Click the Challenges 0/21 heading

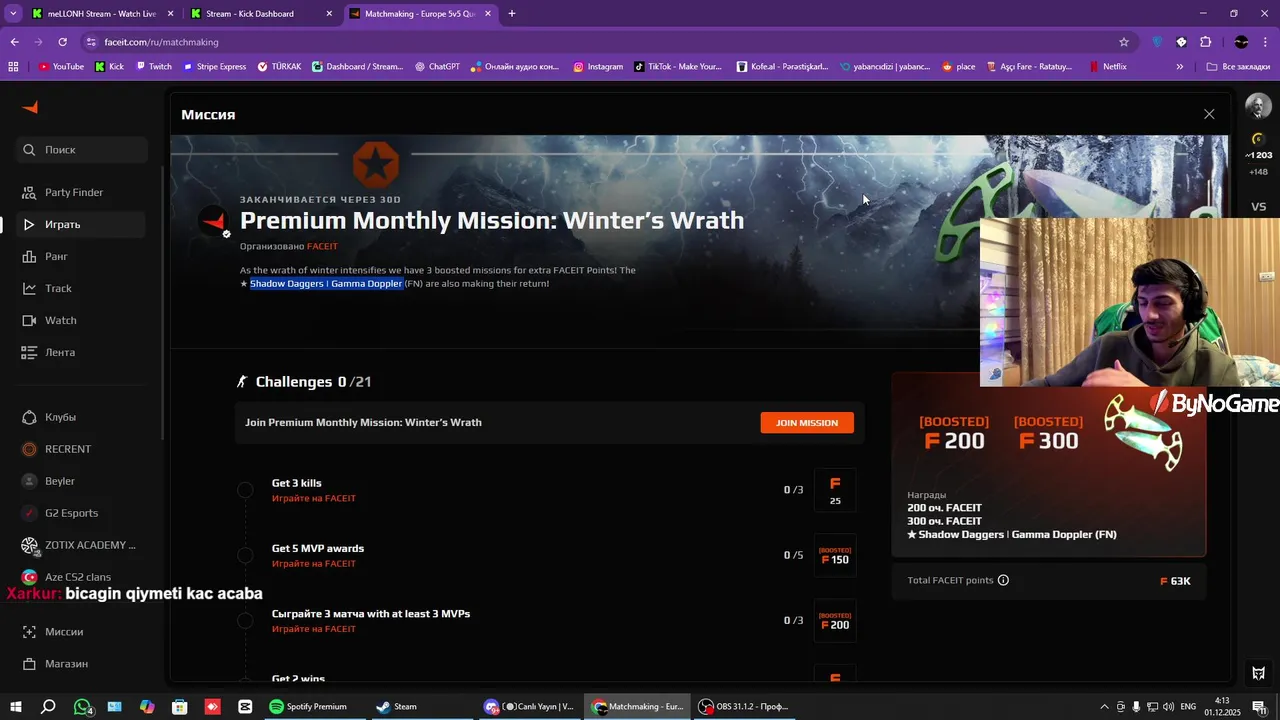coord(304,382)
